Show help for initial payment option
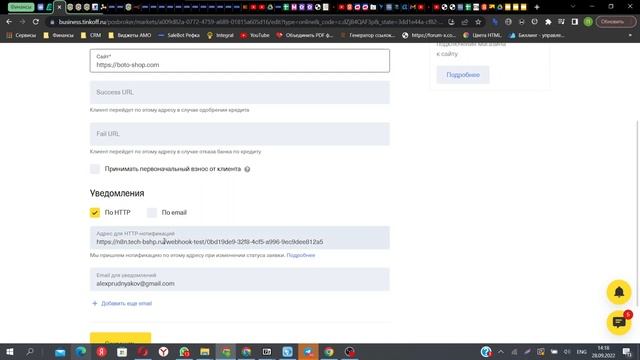 click(x=247, y=169)
